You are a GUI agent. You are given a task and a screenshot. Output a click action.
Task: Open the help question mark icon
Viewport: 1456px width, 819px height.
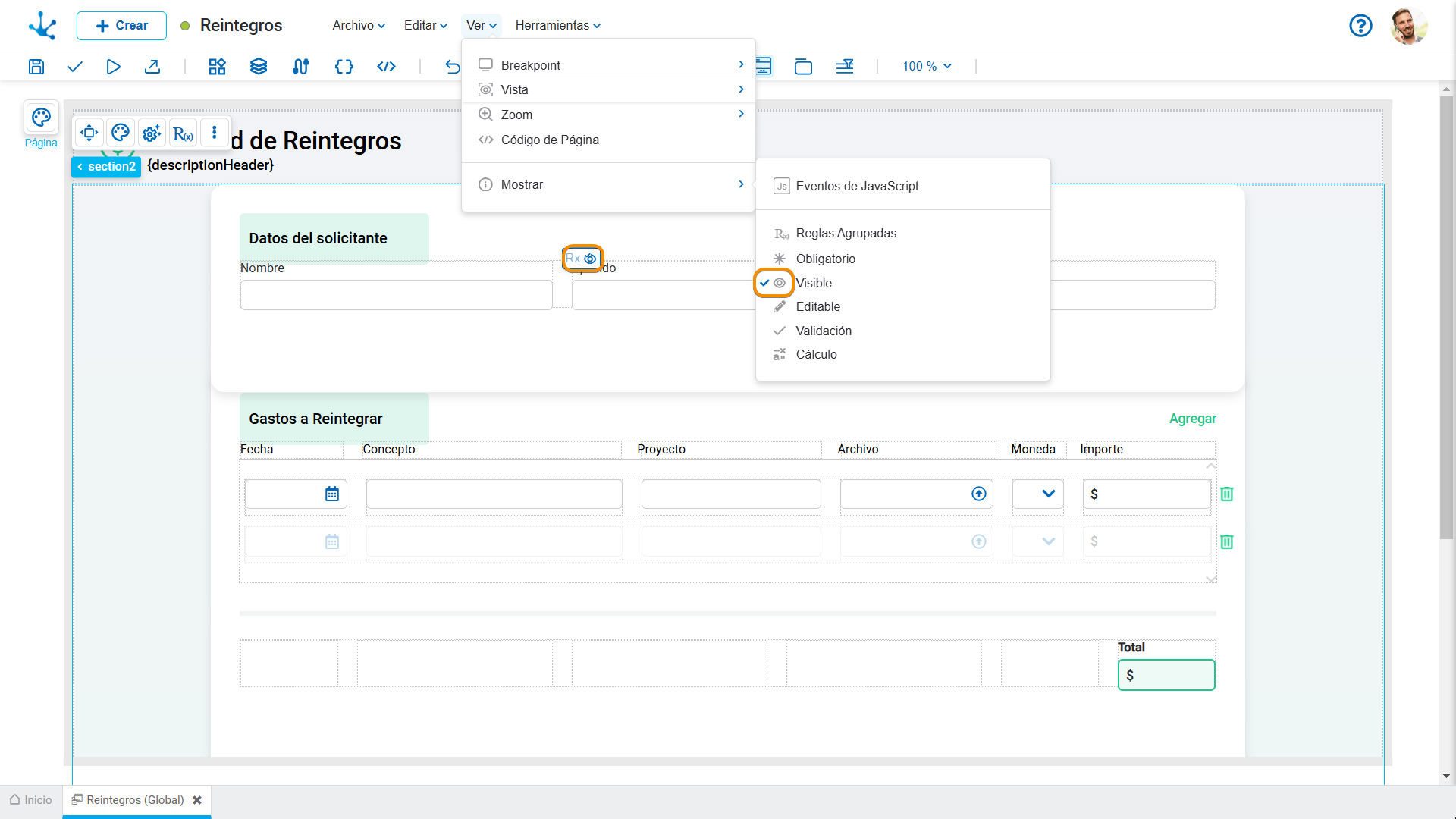coord(1360,26)
